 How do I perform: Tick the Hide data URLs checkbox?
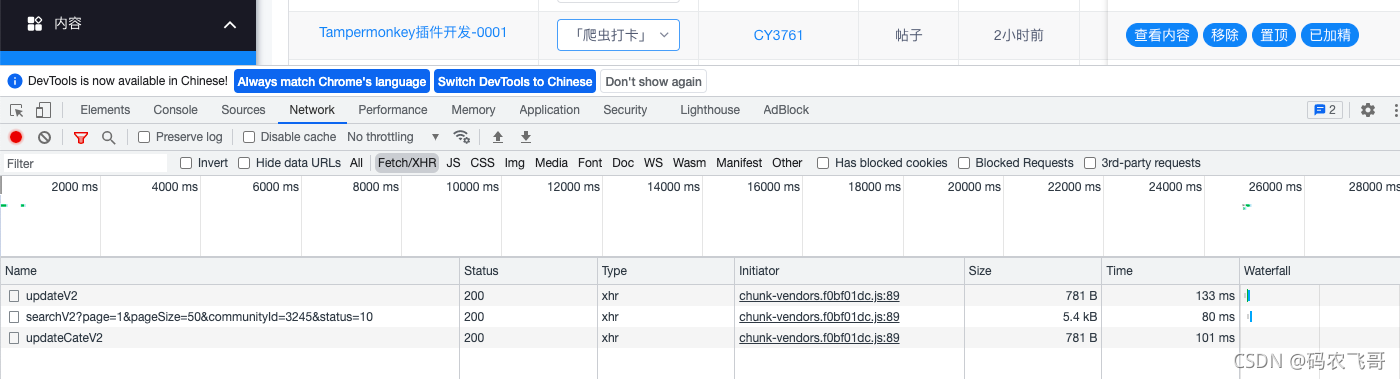(244, 163)
